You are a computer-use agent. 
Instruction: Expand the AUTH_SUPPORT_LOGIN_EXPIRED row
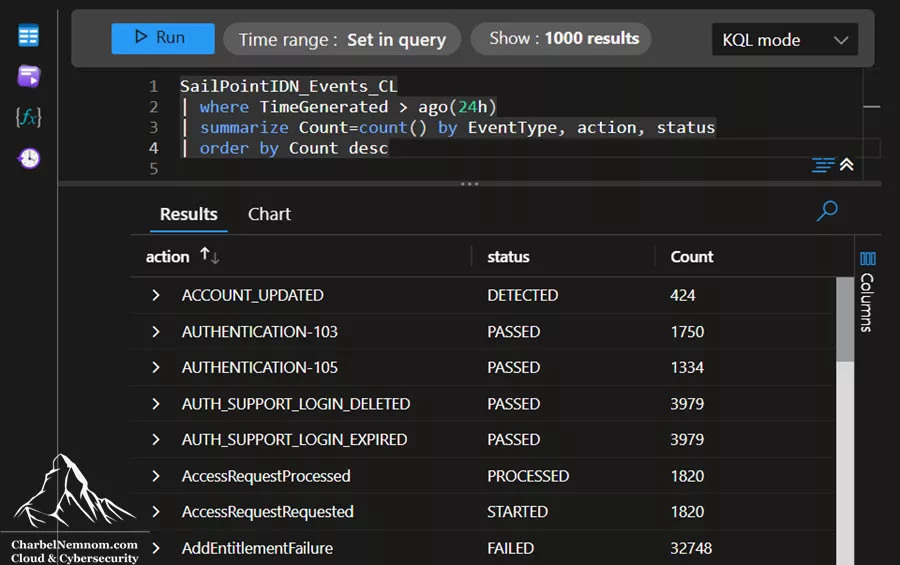(x=156, y=440)
